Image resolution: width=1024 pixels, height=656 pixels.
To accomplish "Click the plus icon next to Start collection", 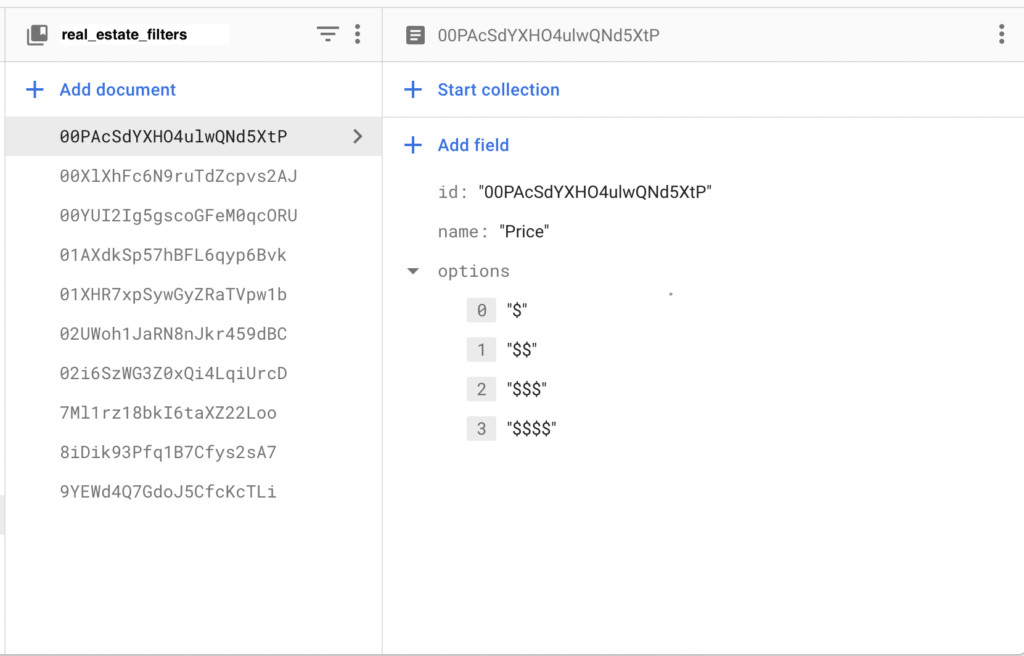I will coord(413,89).
